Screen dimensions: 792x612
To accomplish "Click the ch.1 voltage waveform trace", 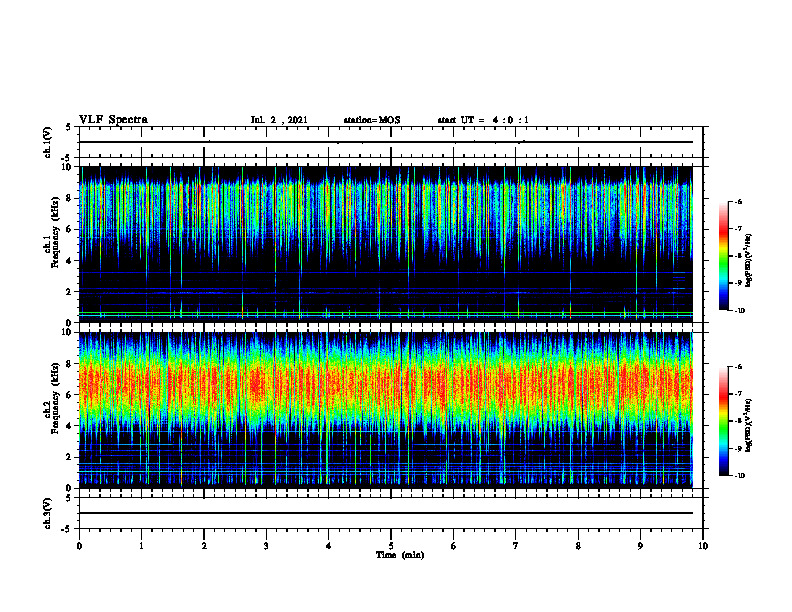I will tap(385, 142).
